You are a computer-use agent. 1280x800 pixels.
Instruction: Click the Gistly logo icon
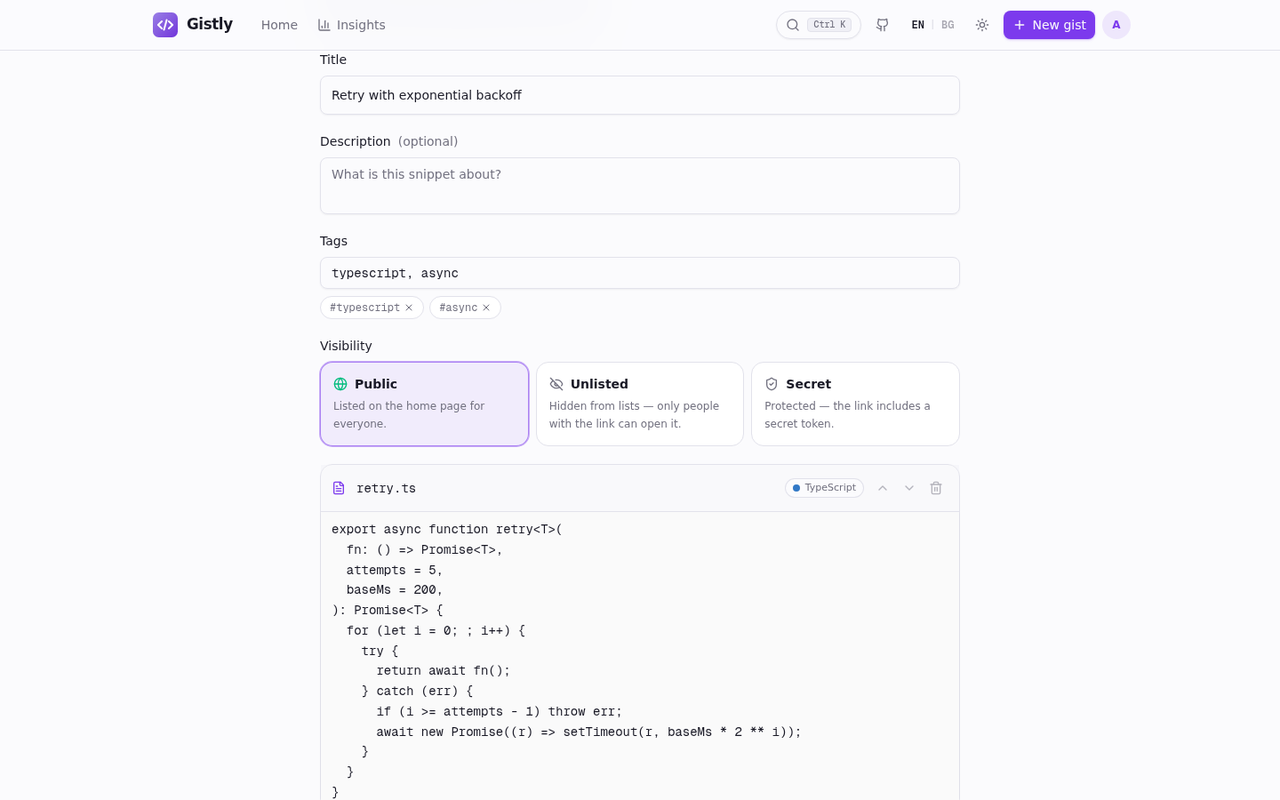pyautogui.click(x=165, y=25)
